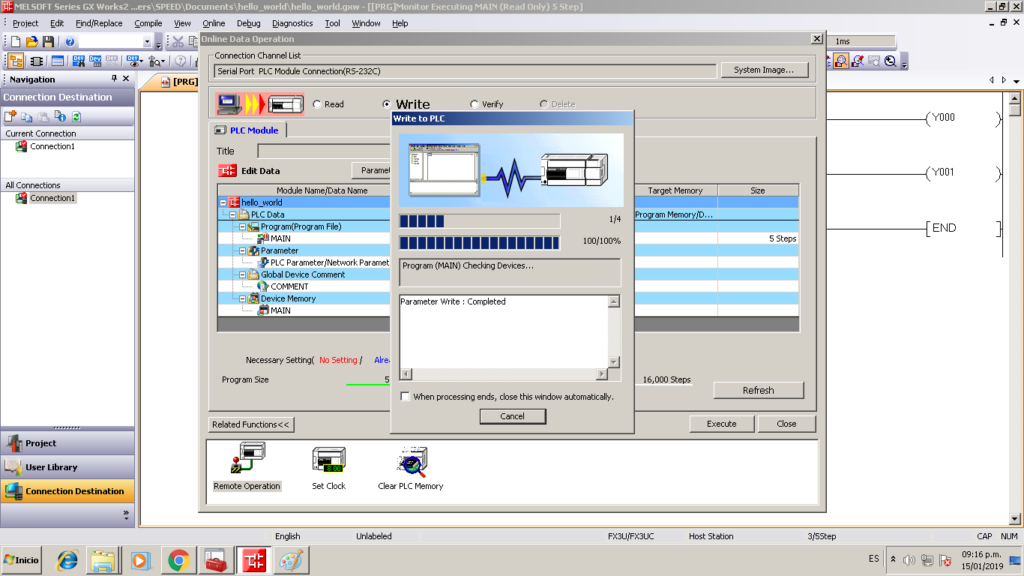1024x576 pixels.
Task: Click the monitor-mode magnifier toolbar icon
Action: 841,61
